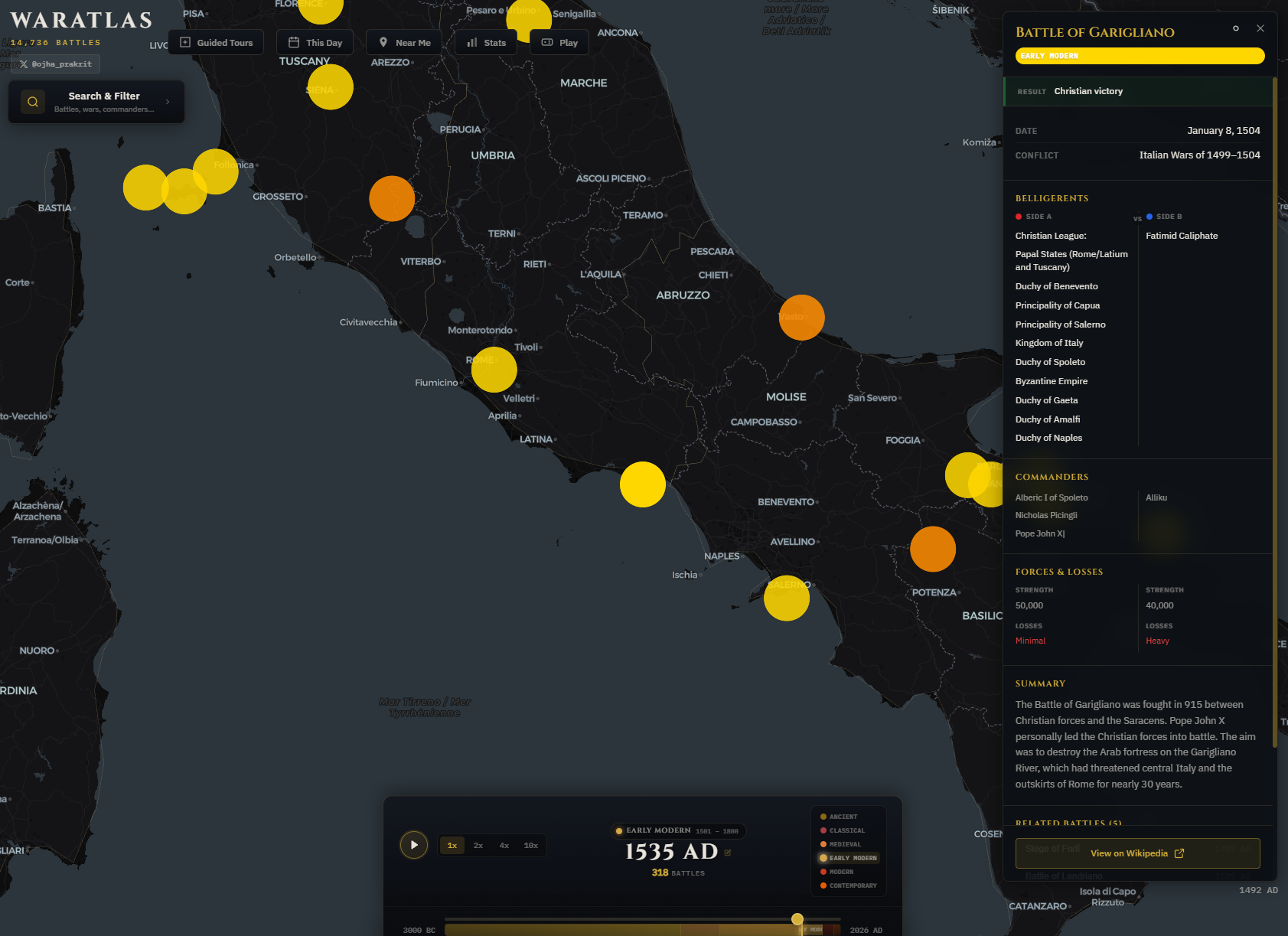
Task: Open Guided Tours from the top toolbar
Action: click(216, 43)
